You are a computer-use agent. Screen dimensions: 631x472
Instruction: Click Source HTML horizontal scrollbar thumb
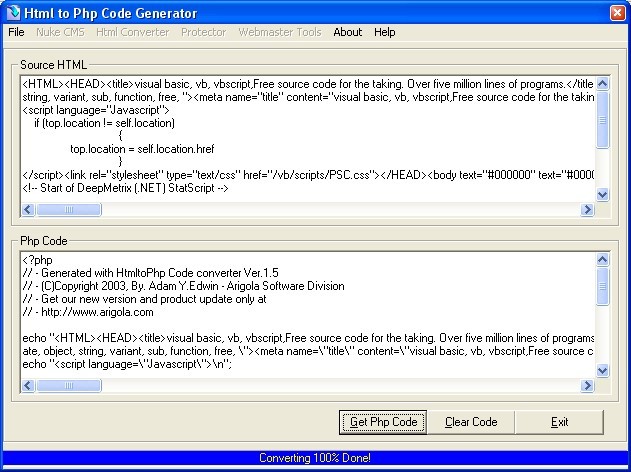[x=68, y=210]
